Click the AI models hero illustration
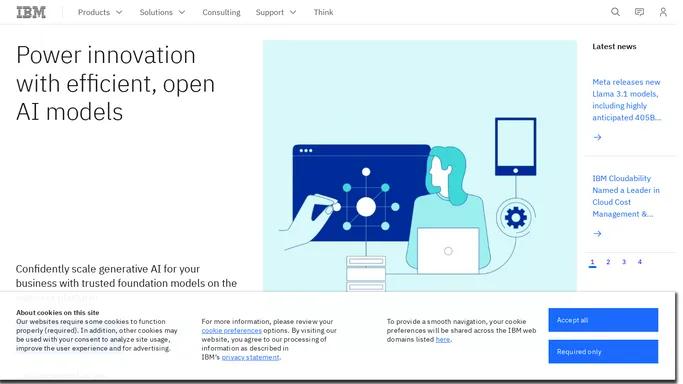Screen dimensions: 683x384 (x=419, y=165)
